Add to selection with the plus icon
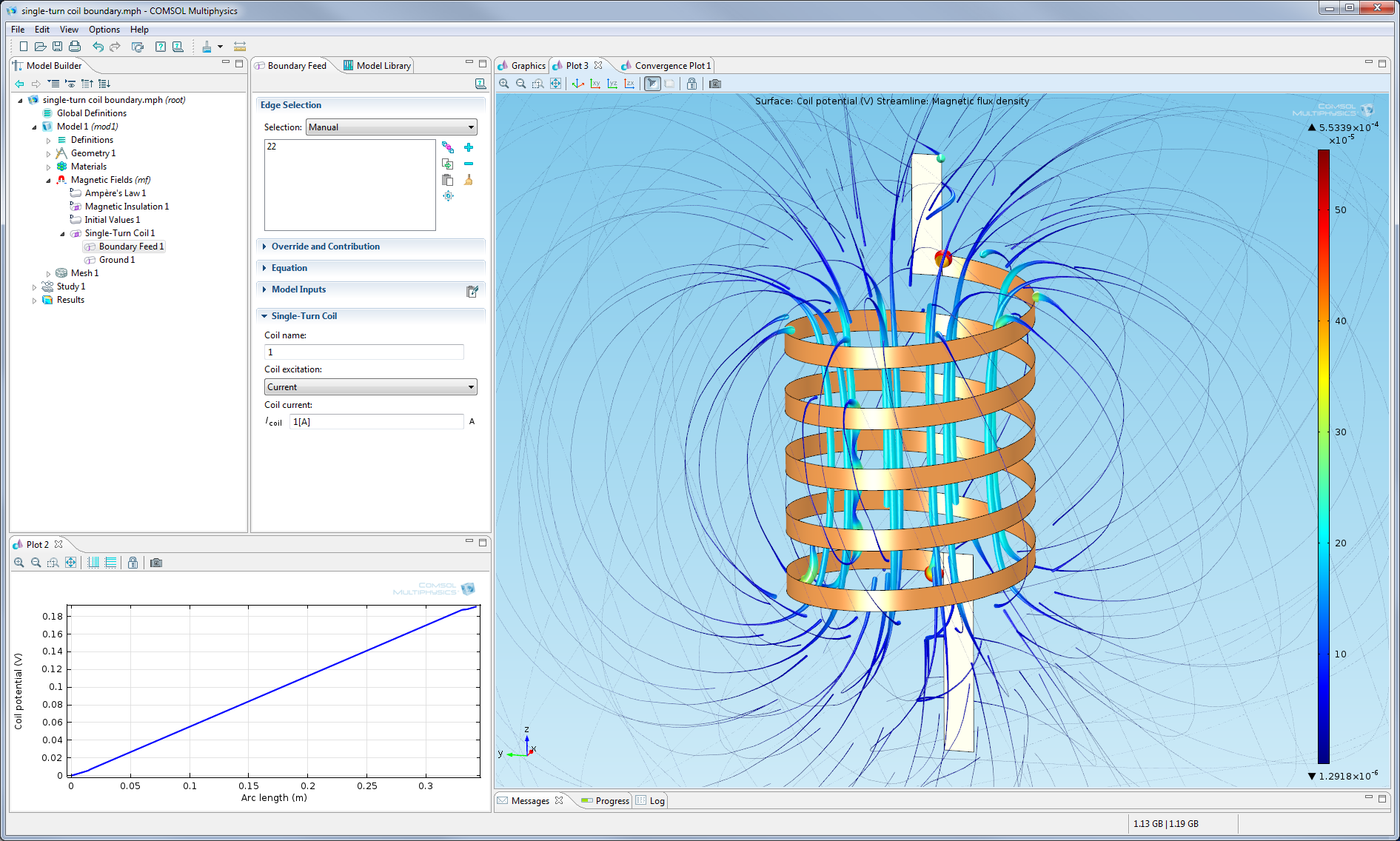This screenshot has width=1400, height=841. pyautogui.click(x=469, y=147)
